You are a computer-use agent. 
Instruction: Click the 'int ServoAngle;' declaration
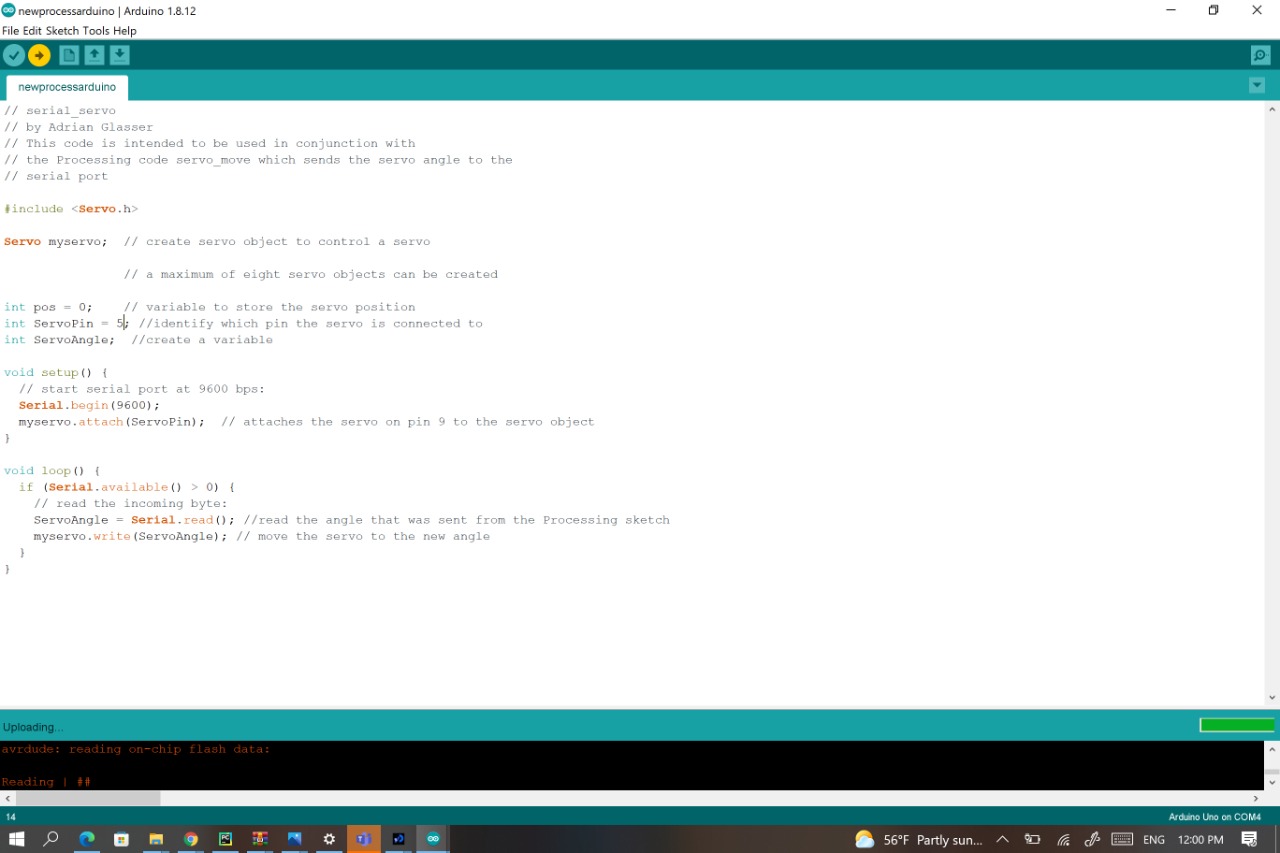pyautogui.click(x=59, y=340)
